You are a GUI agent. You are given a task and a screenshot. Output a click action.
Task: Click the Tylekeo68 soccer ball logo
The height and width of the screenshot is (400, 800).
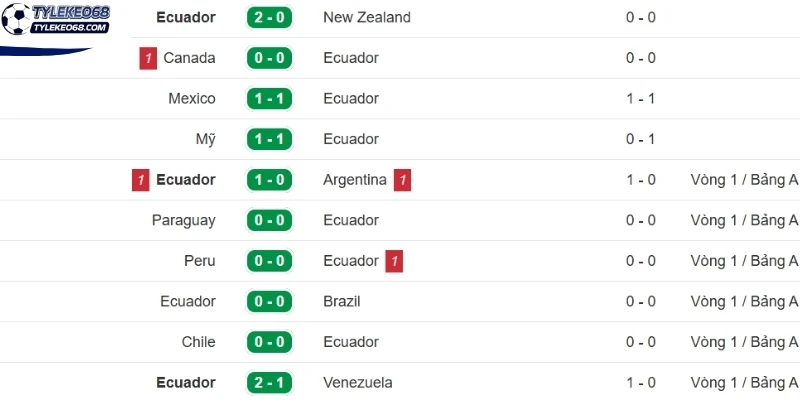pyautogui.click(x=16, y=19)
